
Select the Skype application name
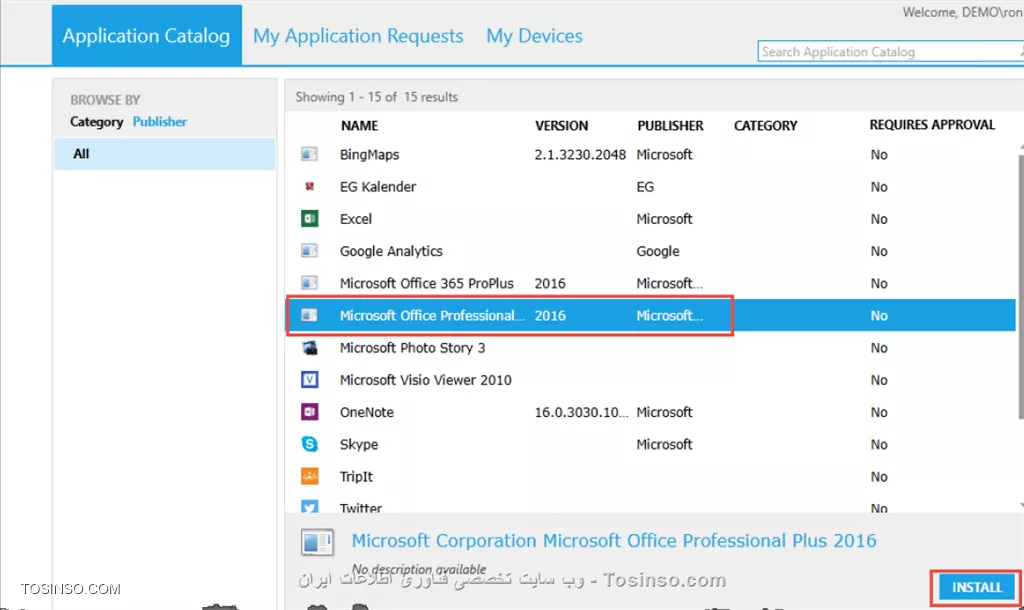pos(359,444)
